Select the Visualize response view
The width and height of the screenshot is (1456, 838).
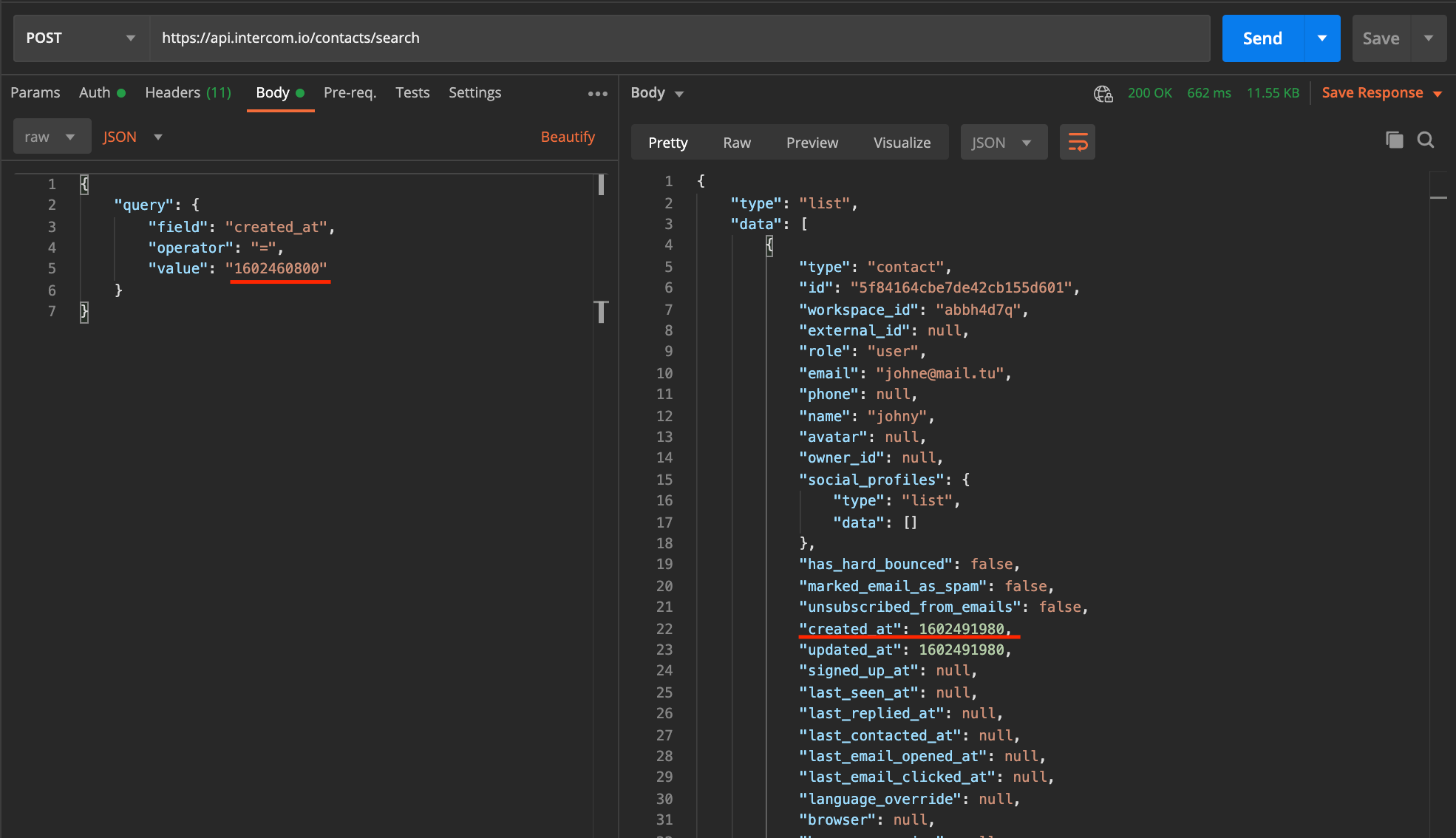902,143
